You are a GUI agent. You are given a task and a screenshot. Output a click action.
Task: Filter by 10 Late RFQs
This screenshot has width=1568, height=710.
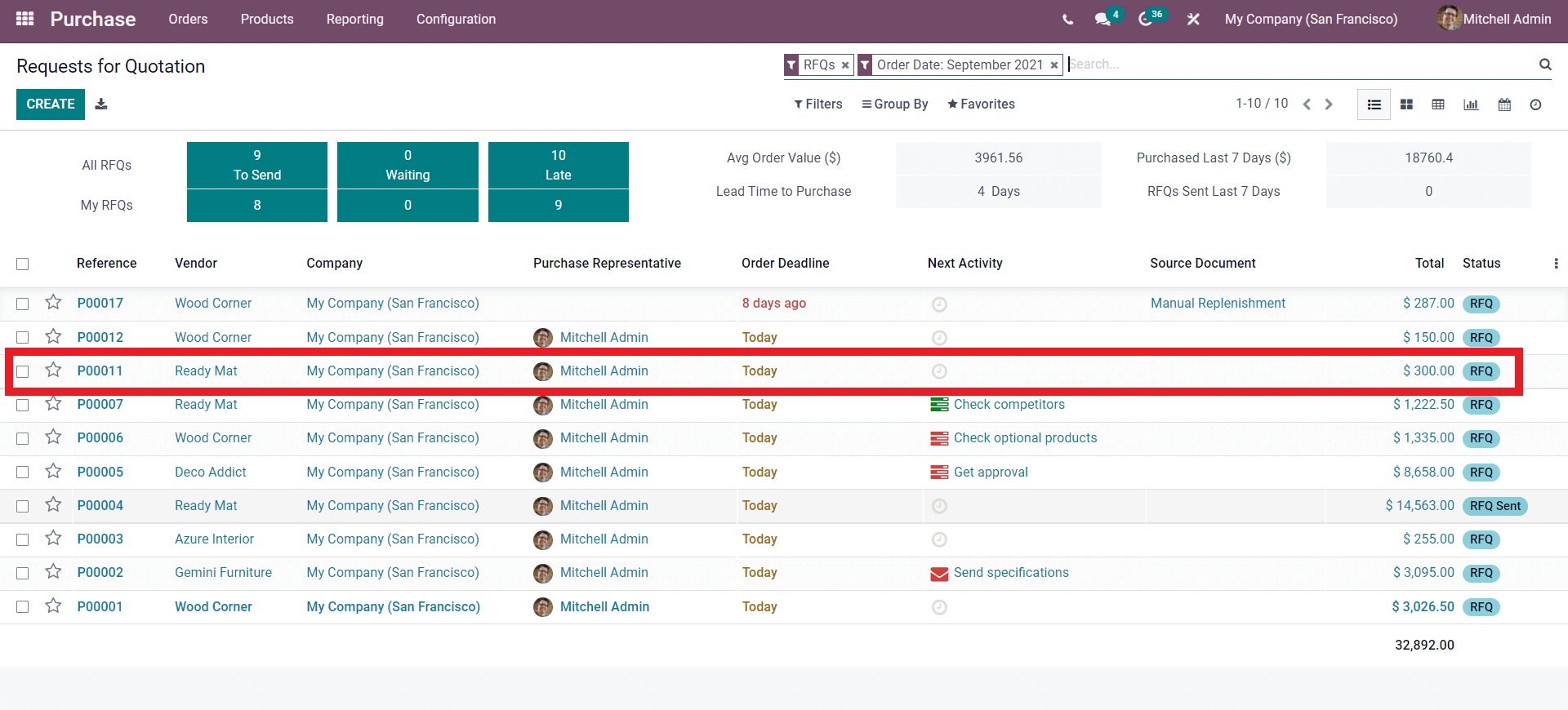(559, 165)
